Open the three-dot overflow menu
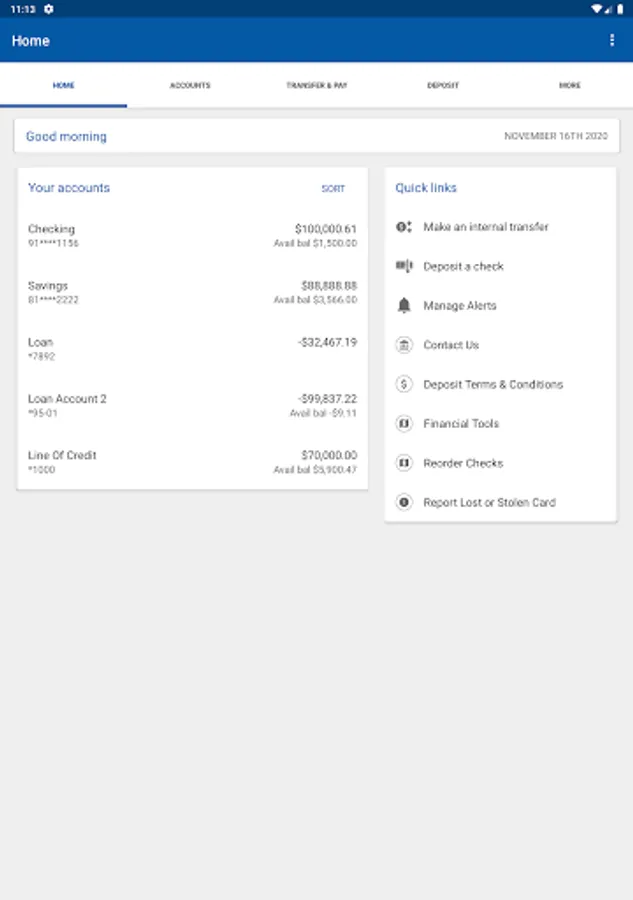Screen dimensions: 633x900 point(612,40)
